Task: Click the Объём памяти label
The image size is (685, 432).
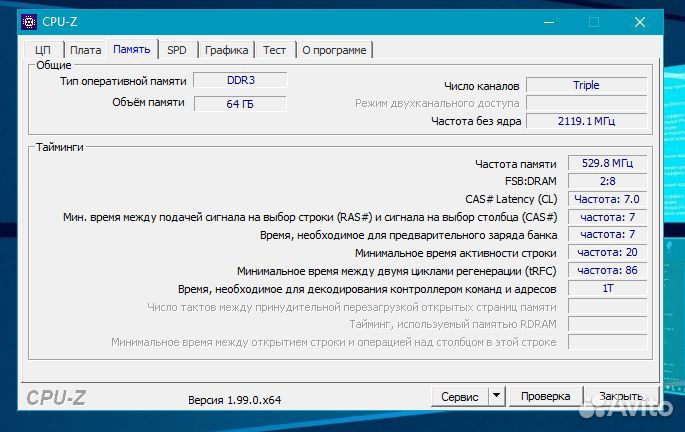Action: point(149,103)
